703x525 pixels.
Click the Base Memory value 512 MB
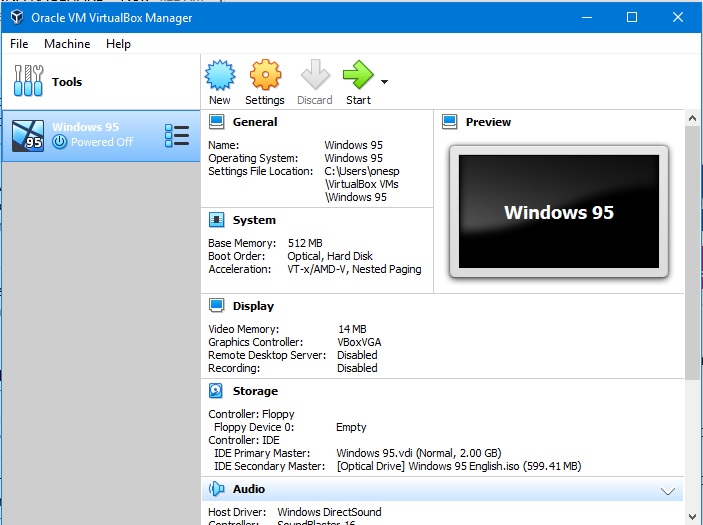pos(305,243)
